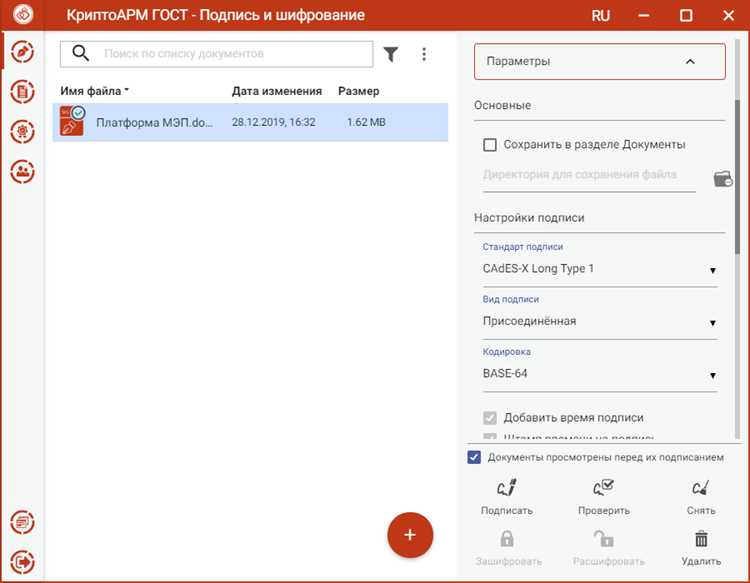Click the disabled Зашифровать lock button
Image resolution: width=750 pixels, height=583 pixels.
(508, 548)
